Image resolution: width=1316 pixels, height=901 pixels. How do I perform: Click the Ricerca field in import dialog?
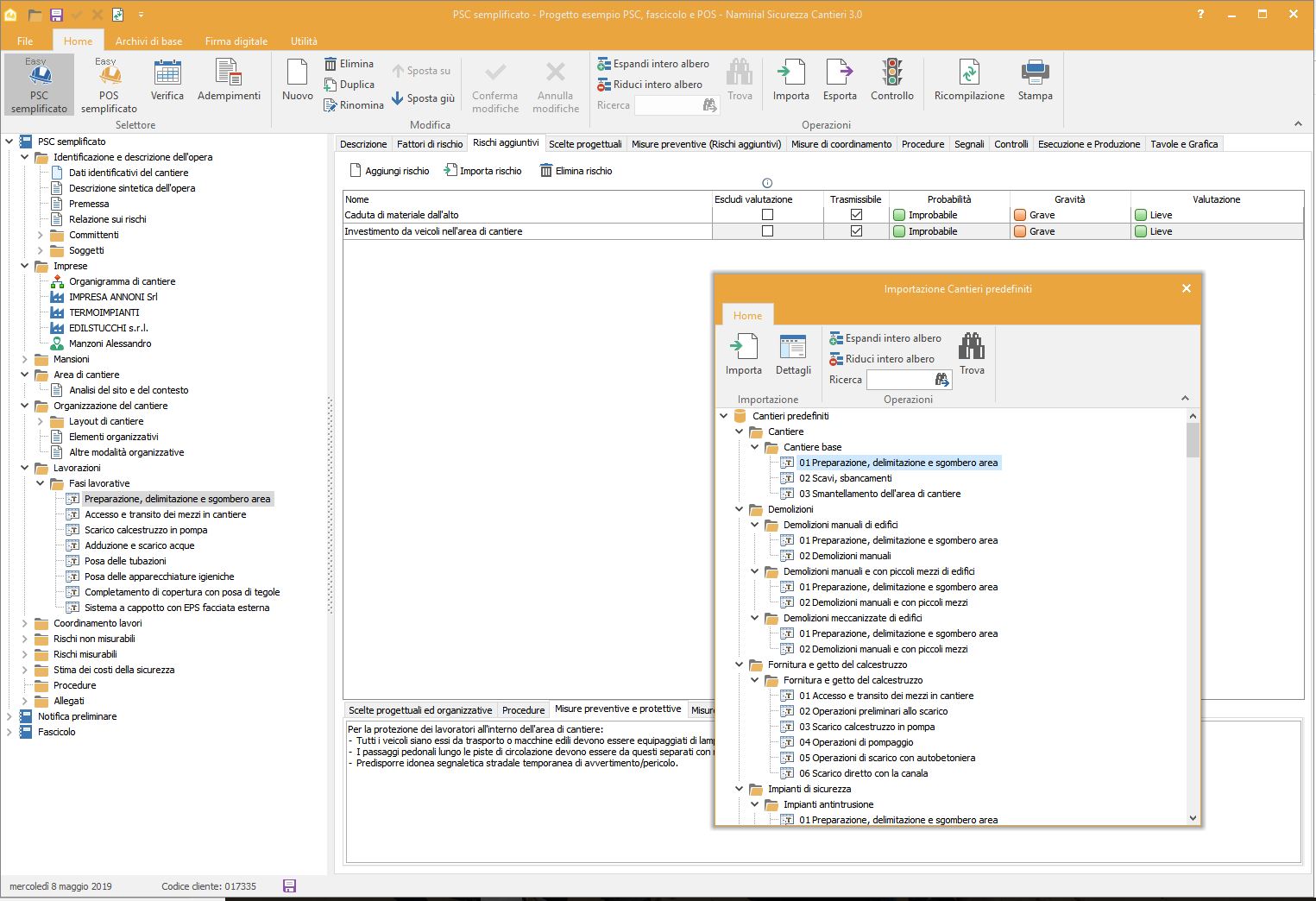[899, 380]
